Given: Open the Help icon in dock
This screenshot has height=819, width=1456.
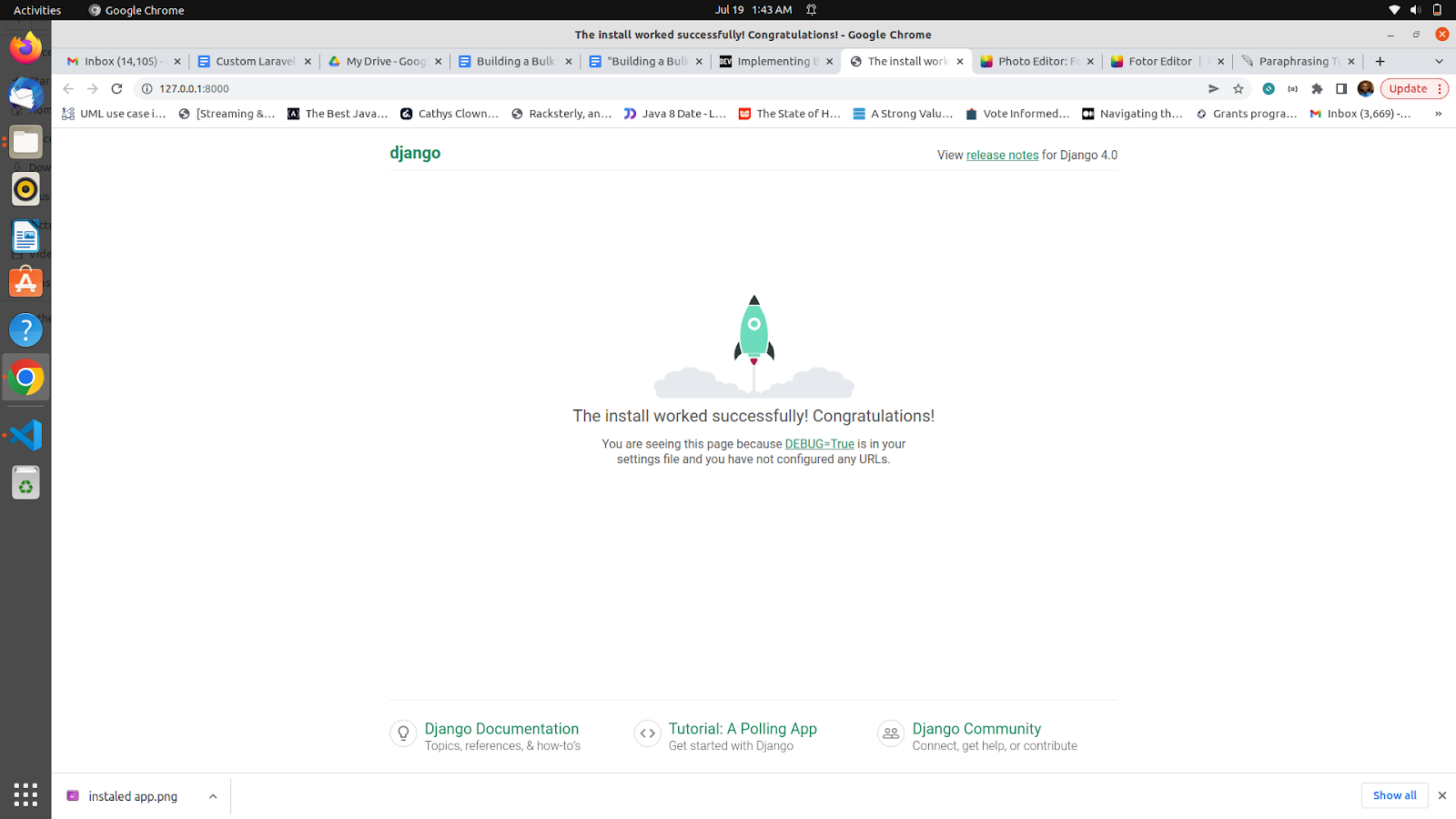Looking at the screenshot, I should click(x=25, y=329).
